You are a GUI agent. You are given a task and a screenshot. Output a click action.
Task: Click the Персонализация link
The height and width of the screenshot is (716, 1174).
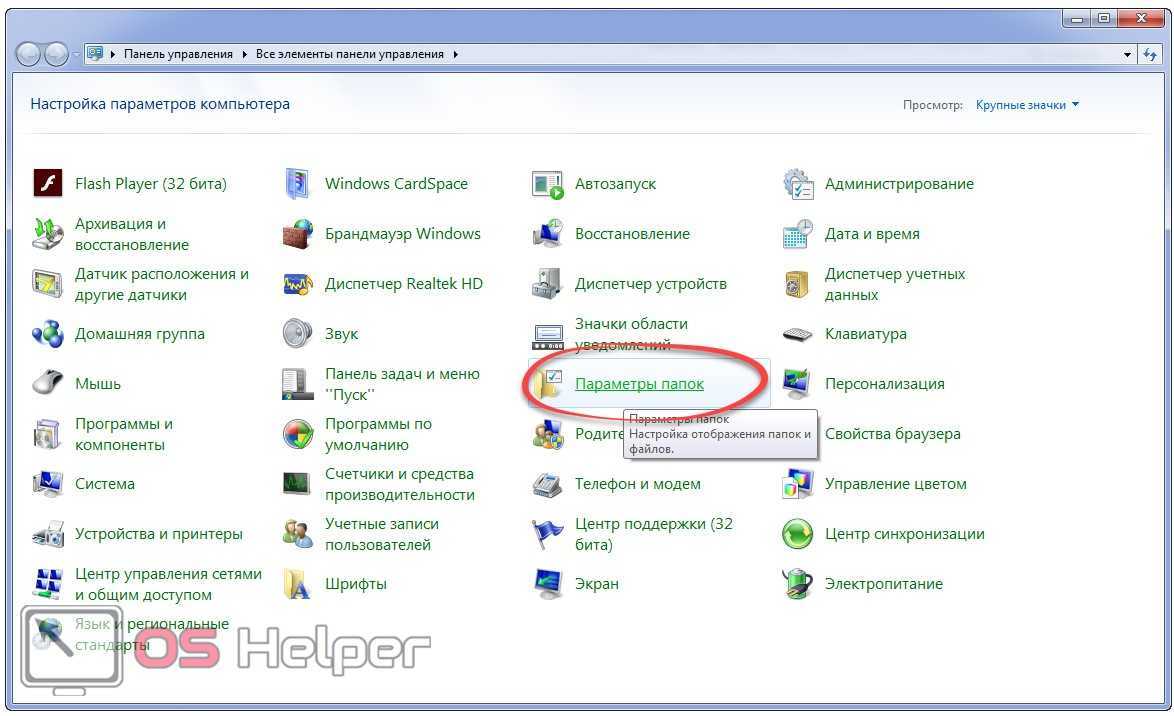point(884,384)
